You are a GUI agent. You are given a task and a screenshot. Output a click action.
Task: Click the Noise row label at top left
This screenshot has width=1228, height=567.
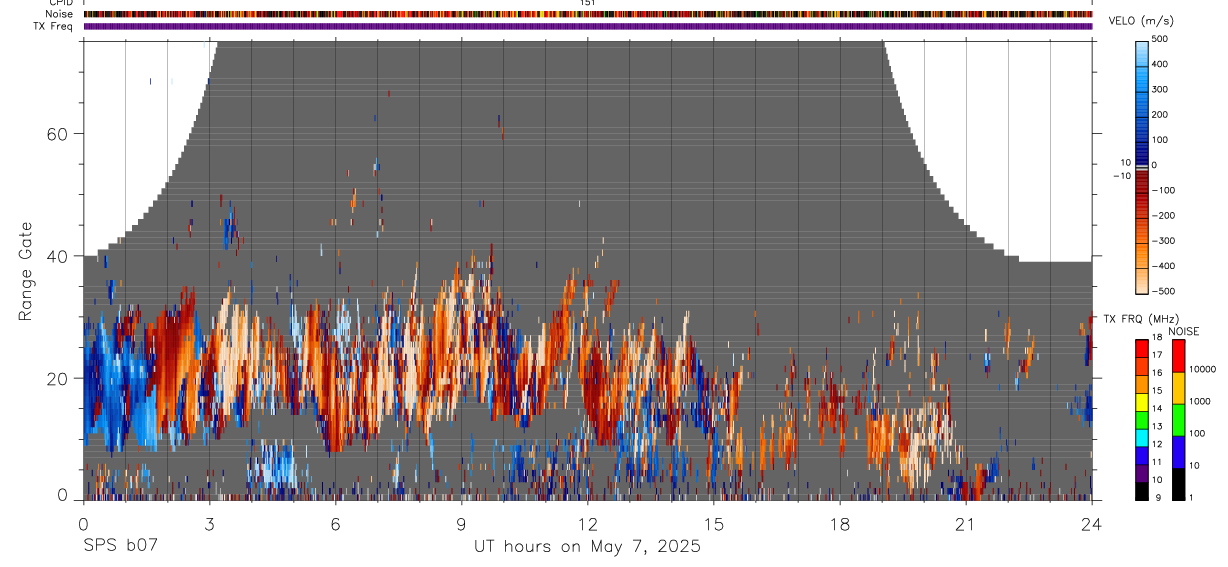(x=60, y=14)
